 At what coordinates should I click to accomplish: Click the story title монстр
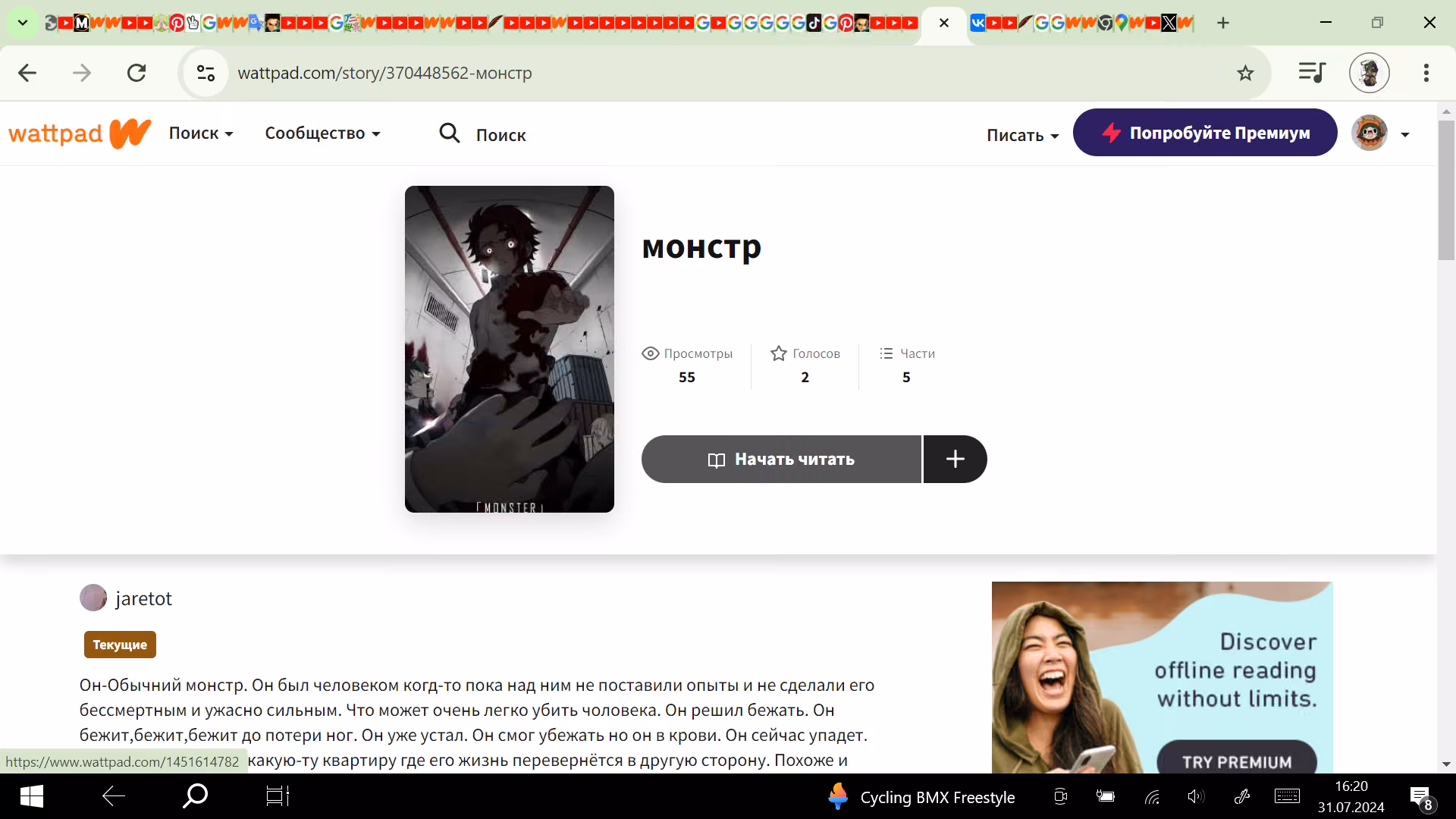(x=701, y=247)
